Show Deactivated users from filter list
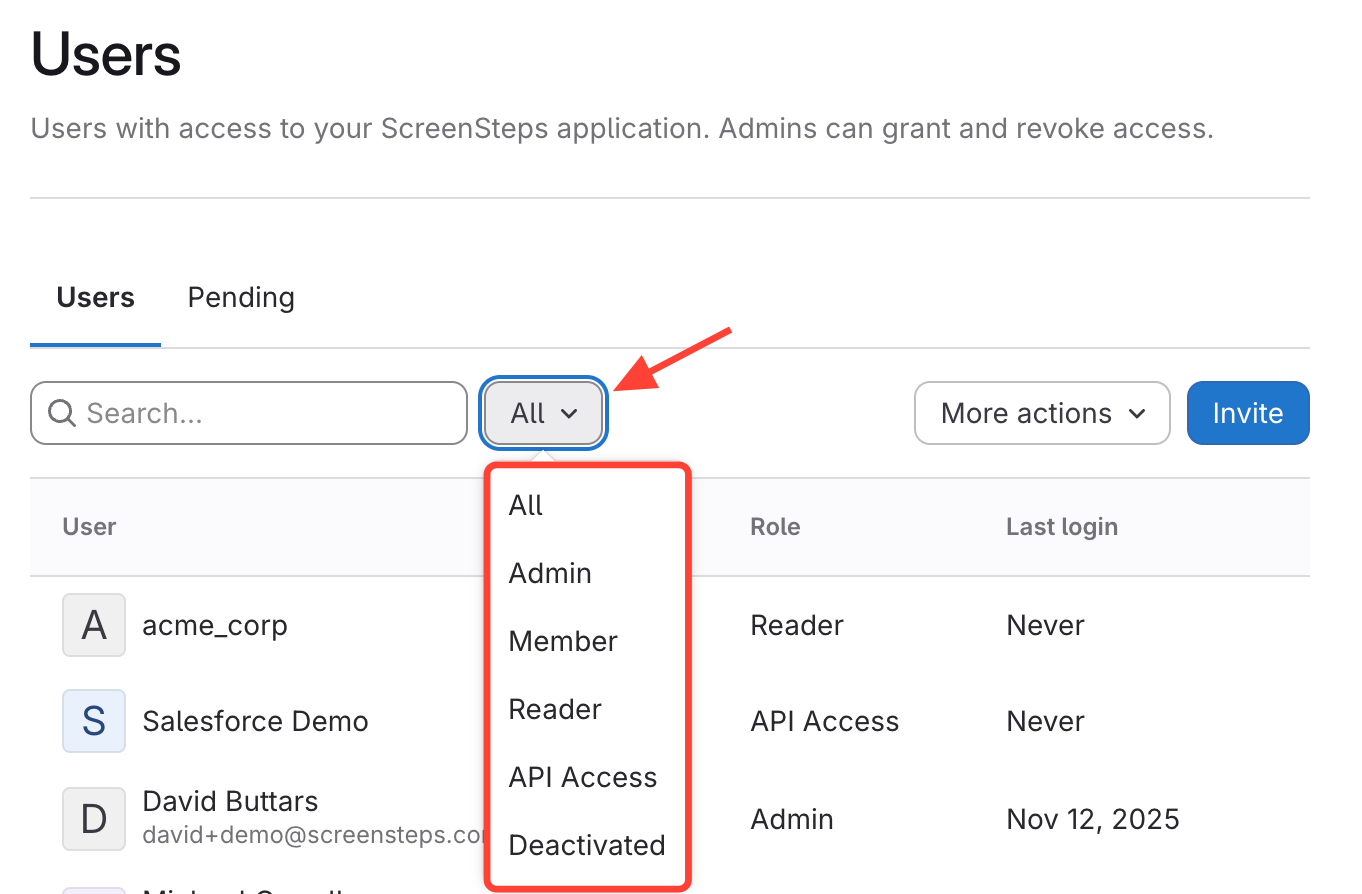This screenshot has height=894, width=1362. coord(587,845)
